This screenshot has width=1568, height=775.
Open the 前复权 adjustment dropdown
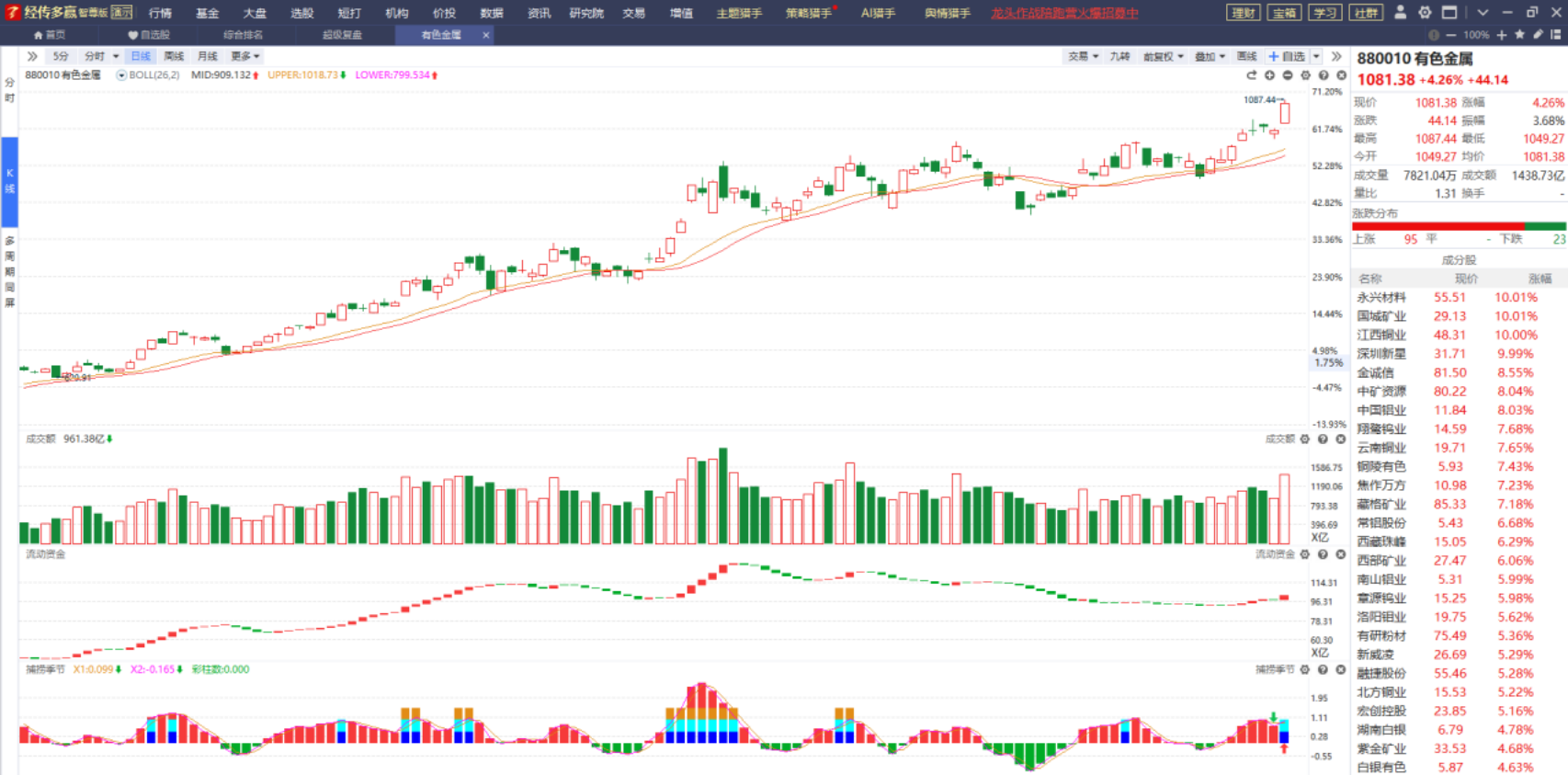tap(1163, 57)
